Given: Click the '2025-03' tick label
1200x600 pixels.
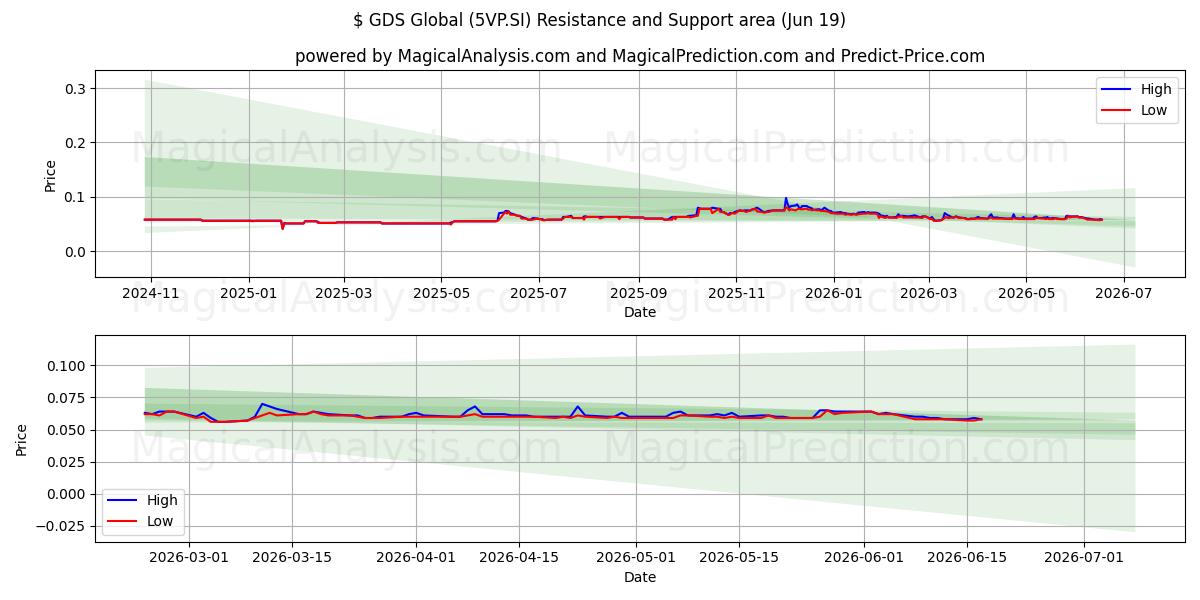Looking at the screenshot, I should point(344,294).
